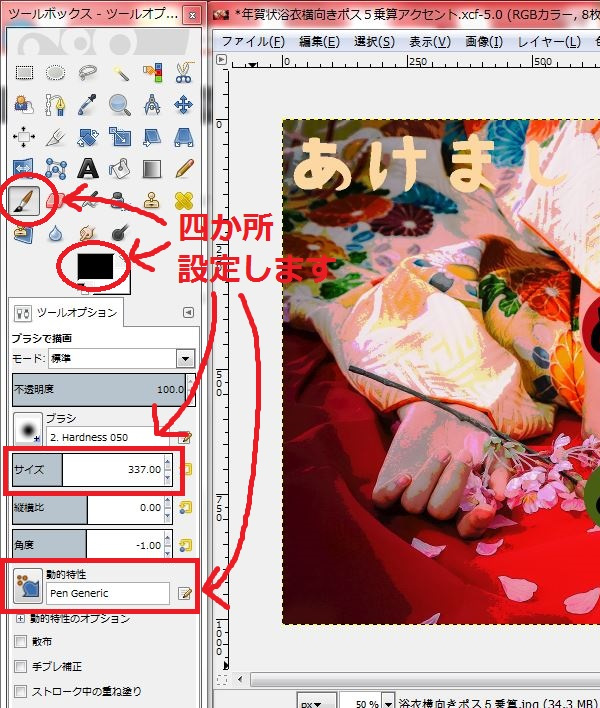
Task: Select the Bucket Fill tool
Action: tap(120, 169)
